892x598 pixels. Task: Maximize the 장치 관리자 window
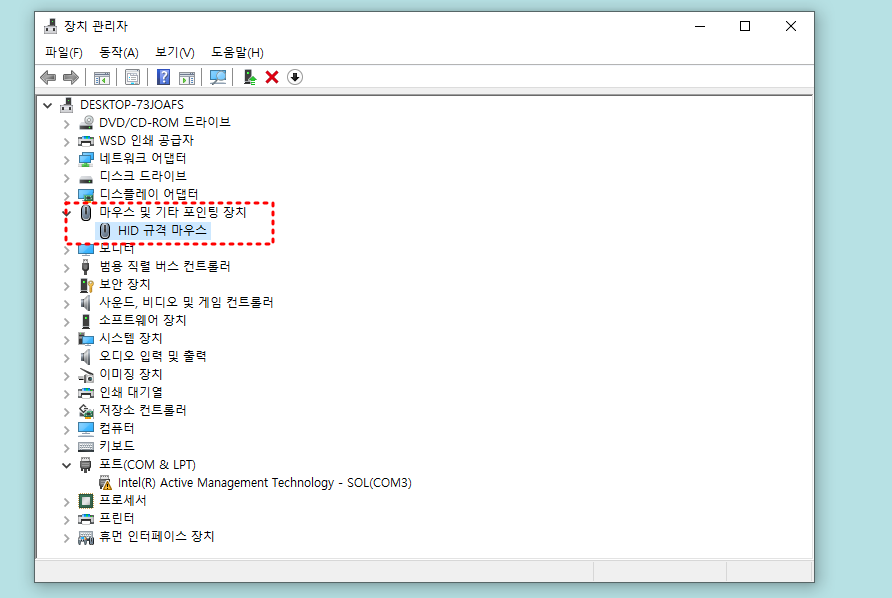coord(745,26)
